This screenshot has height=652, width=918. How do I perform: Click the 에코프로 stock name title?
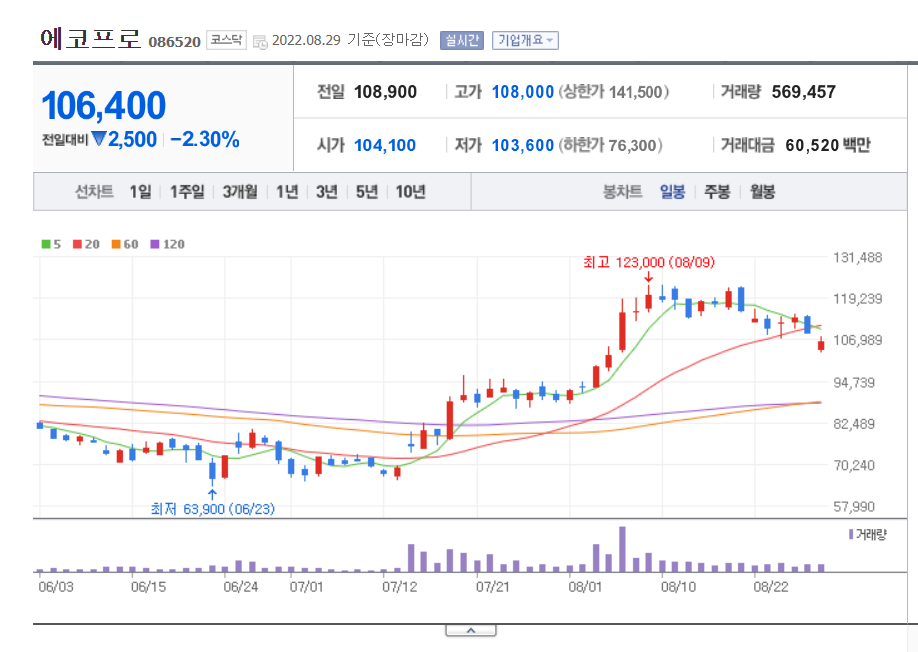tap(91, 39)
